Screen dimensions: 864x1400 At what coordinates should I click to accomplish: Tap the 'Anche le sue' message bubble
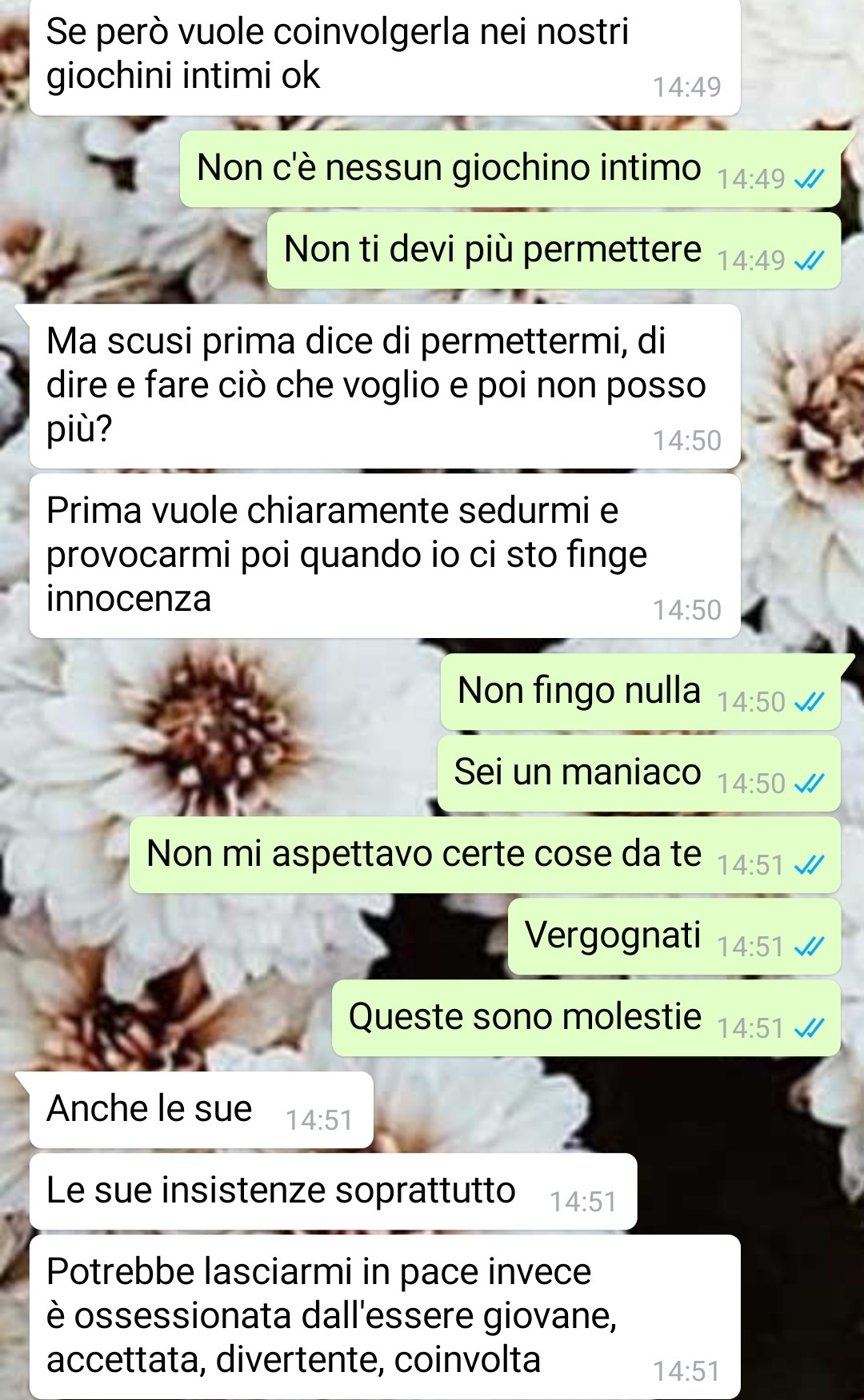[202, 1110]
